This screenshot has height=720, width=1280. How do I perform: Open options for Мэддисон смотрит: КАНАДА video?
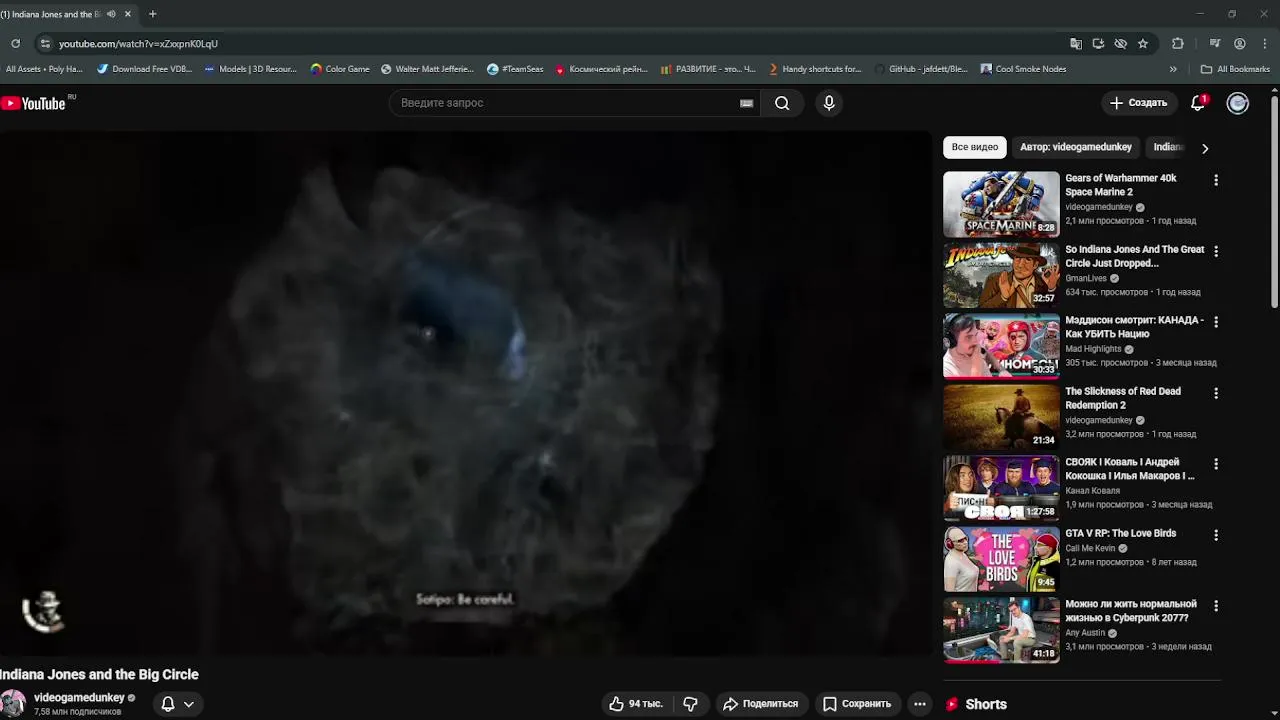pyautogui.click(x=1216, y=322)
